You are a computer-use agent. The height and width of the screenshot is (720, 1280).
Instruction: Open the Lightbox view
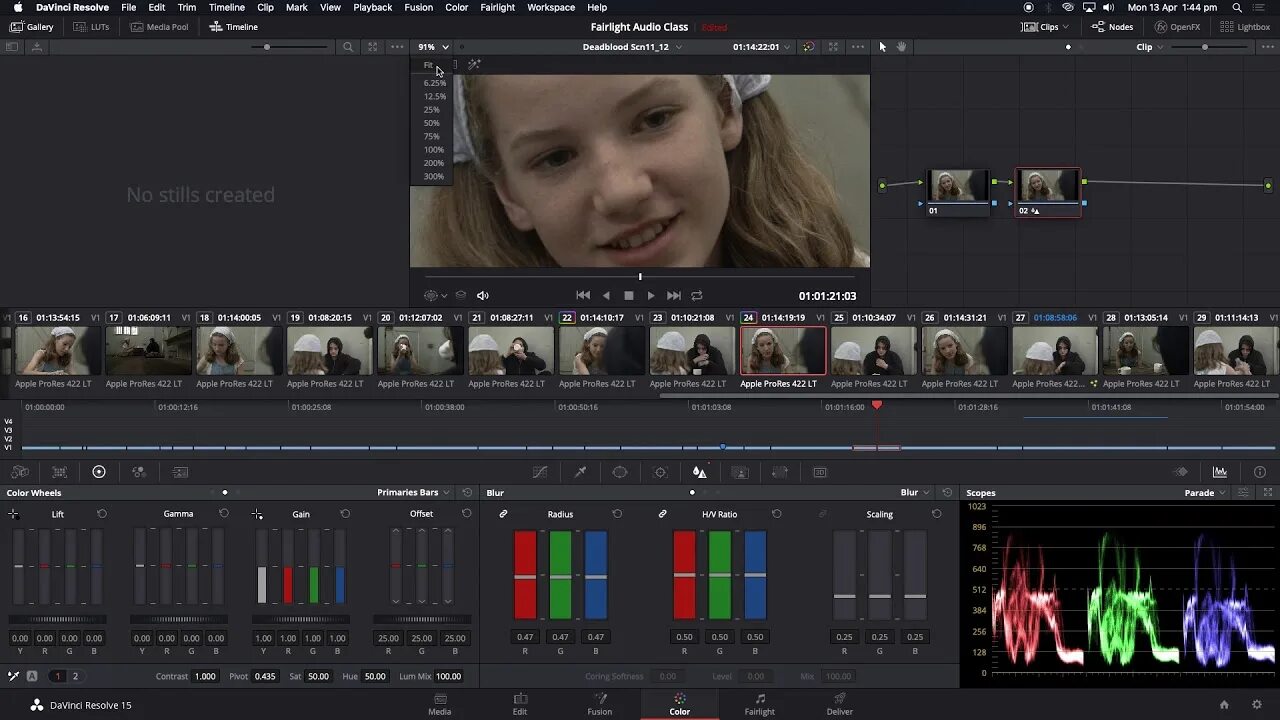point(1246,27)
